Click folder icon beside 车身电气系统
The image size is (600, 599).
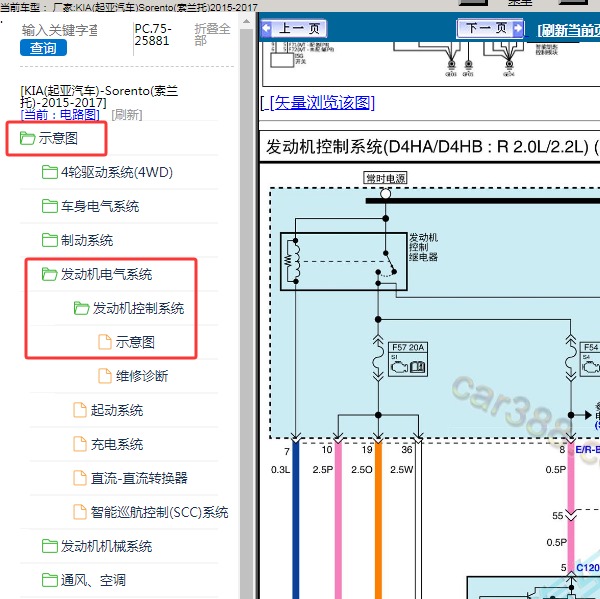[50, 206]
